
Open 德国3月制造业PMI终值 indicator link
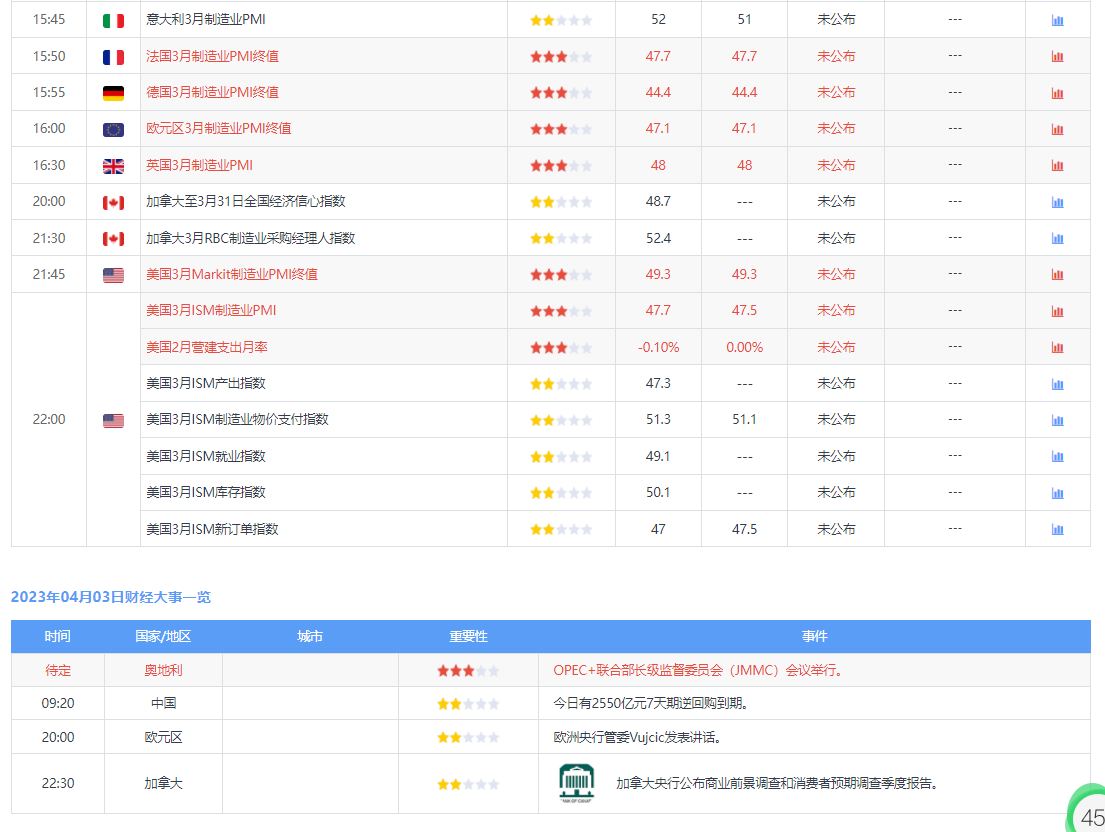(212, 92)
